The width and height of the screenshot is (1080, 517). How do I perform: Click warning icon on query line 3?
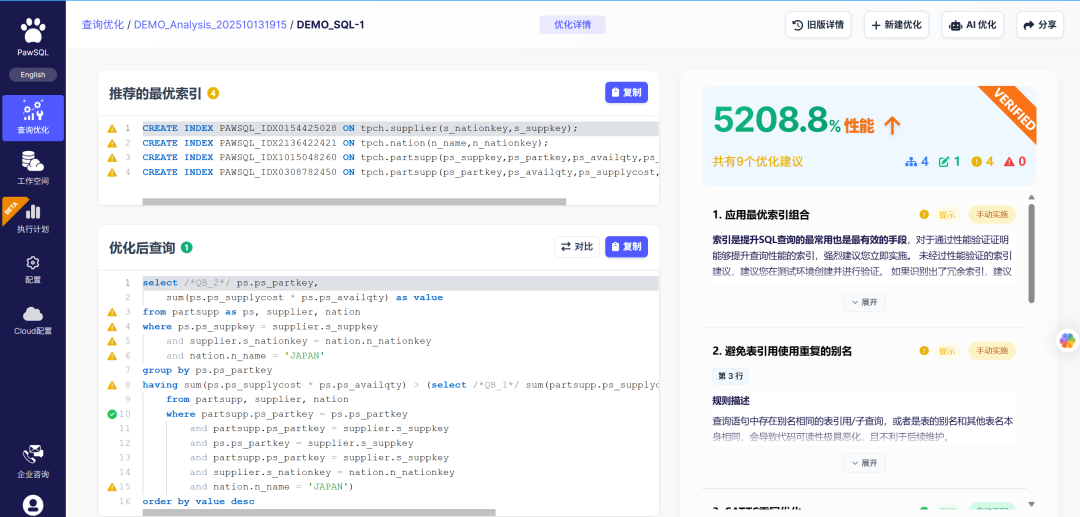pos(112,312)
